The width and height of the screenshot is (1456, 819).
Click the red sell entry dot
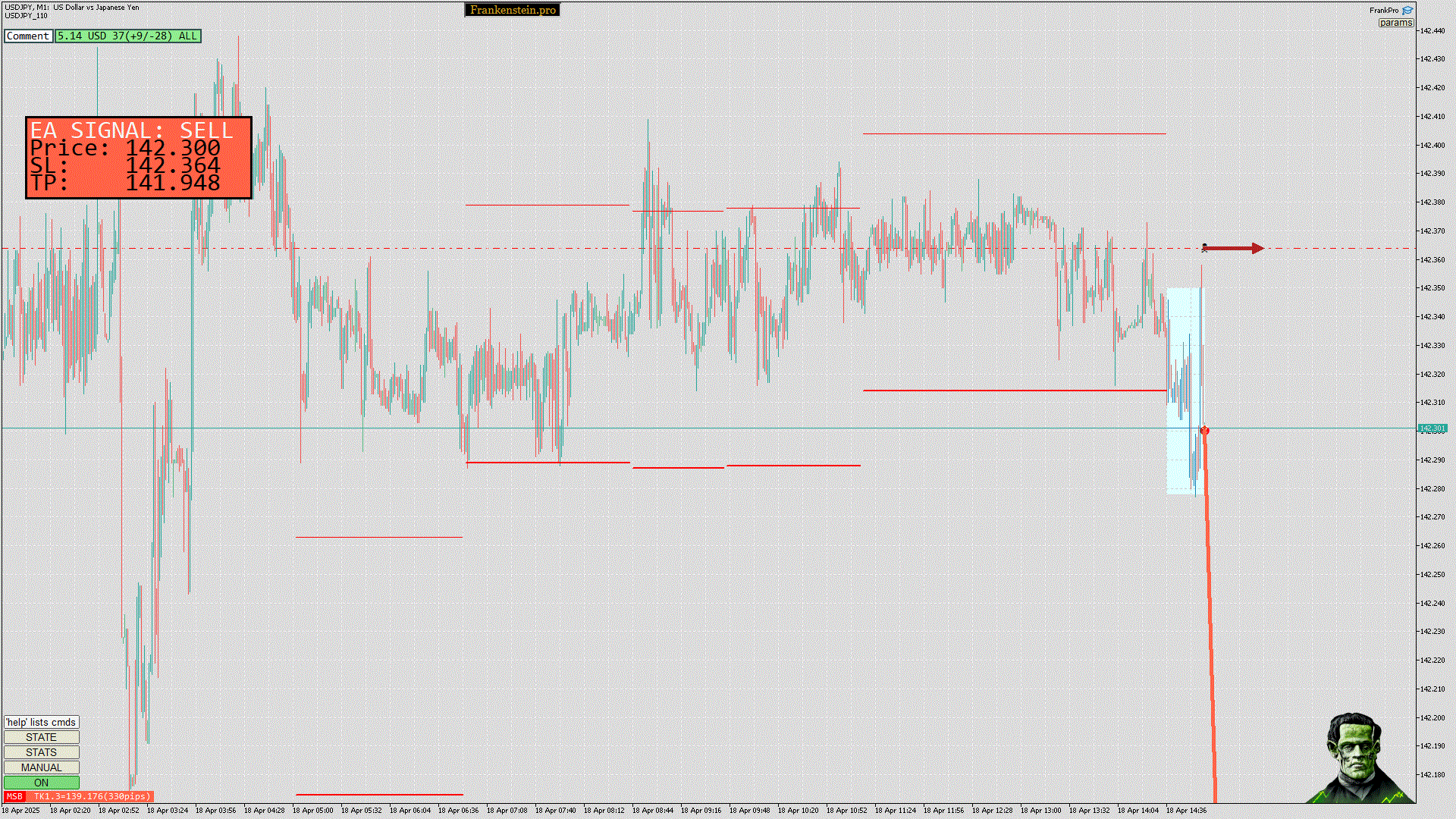(x=1205, y=431)
